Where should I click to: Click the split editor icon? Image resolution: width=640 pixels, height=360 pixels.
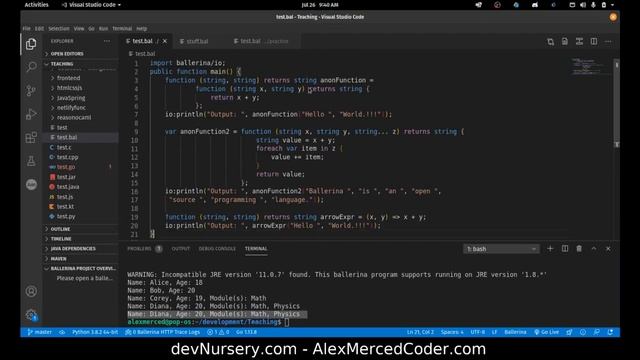point(594,42)
